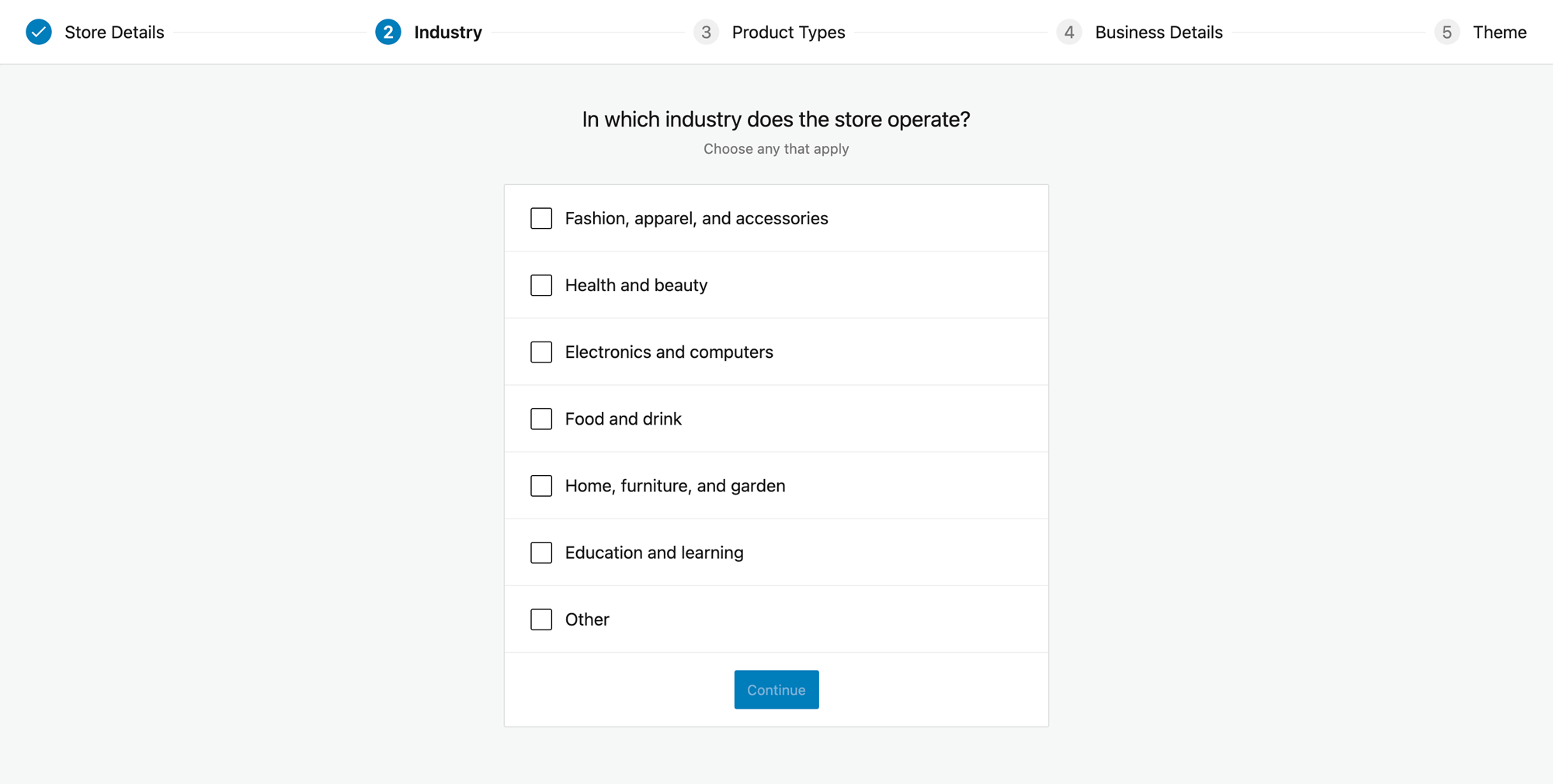Image resolution: width=1553 pixels, height=784 pixels.
Task: Open the Store Details step
Action: pyautogui.click(x=114, y=32)
